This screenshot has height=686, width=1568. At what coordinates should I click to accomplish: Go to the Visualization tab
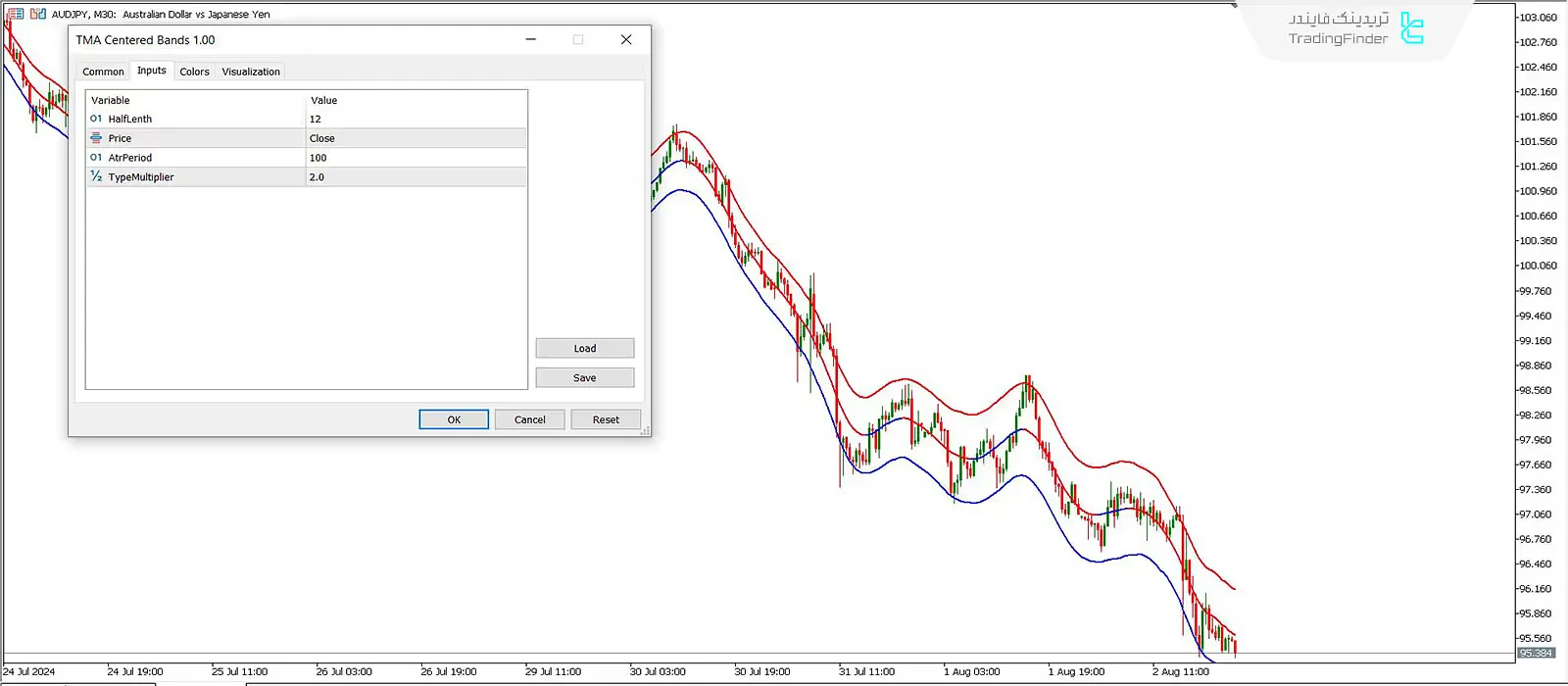(251, 72)
